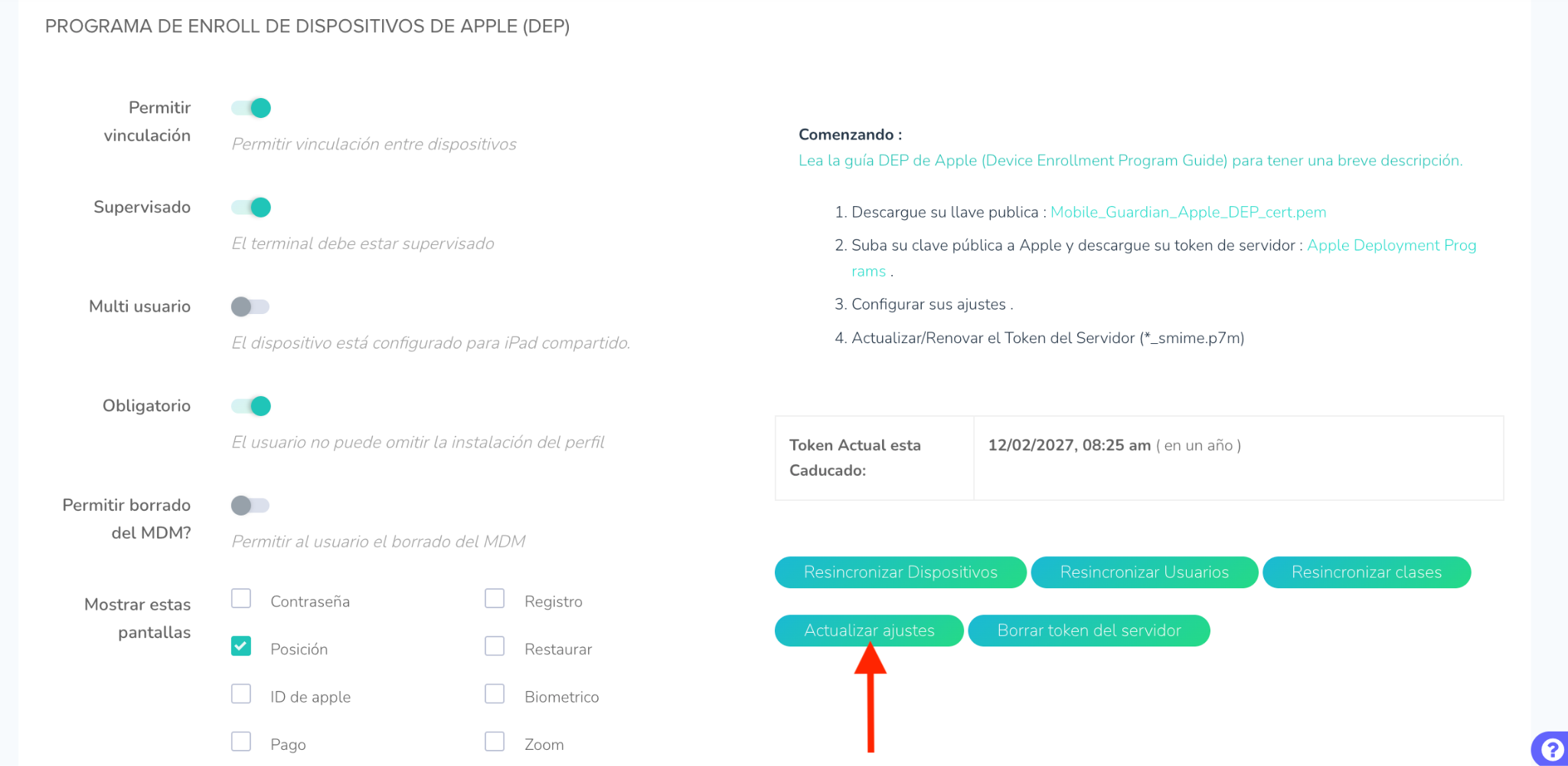Click Resincronizar Dispositivos button

pyautogui.click(x=900, y=572)
